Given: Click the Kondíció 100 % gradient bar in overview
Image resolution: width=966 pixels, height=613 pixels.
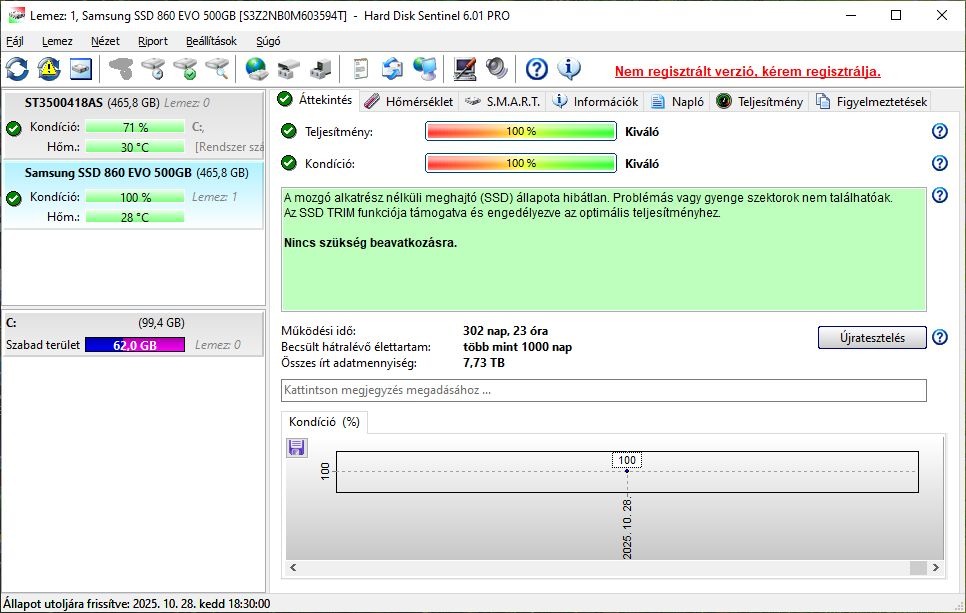Looking at the screenshot, I should coord(521,163).
